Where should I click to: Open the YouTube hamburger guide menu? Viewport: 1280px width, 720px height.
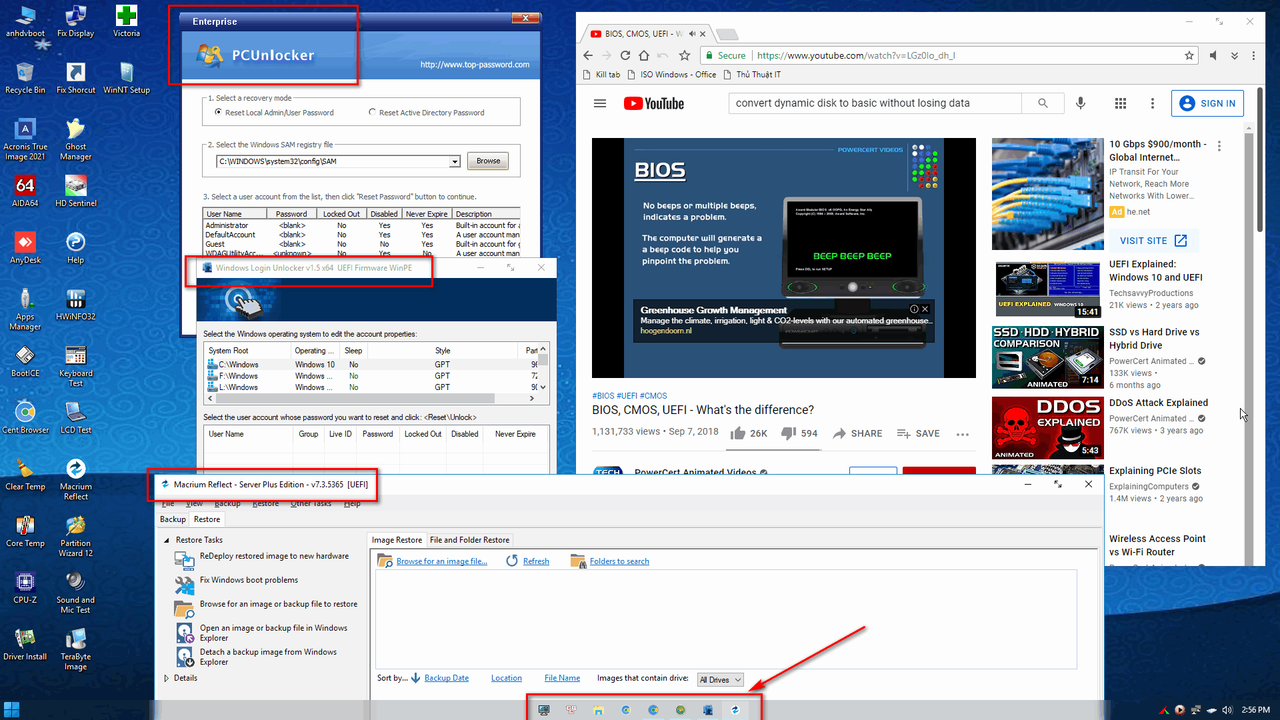600,103
